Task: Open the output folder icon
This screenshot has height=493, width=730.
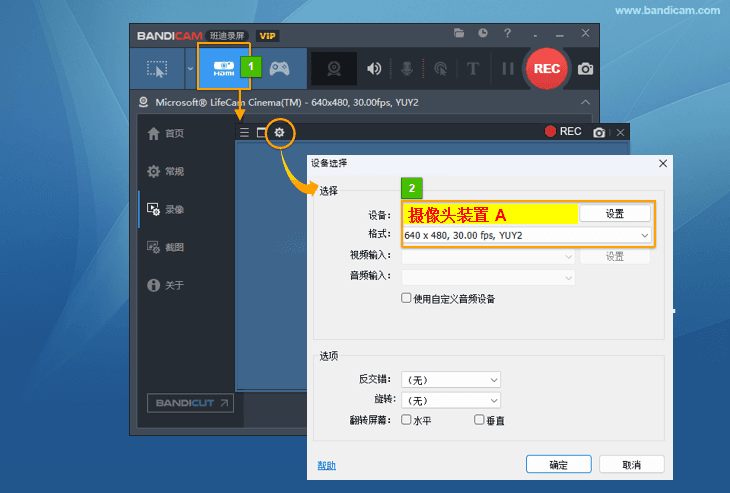Action: point(459,33)
